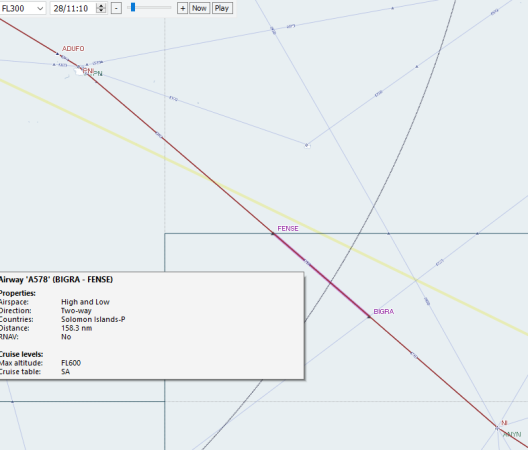Viewport: 528px width, 450px height.
Task: Click the ANYN airport label
Action: click(512, 435)
